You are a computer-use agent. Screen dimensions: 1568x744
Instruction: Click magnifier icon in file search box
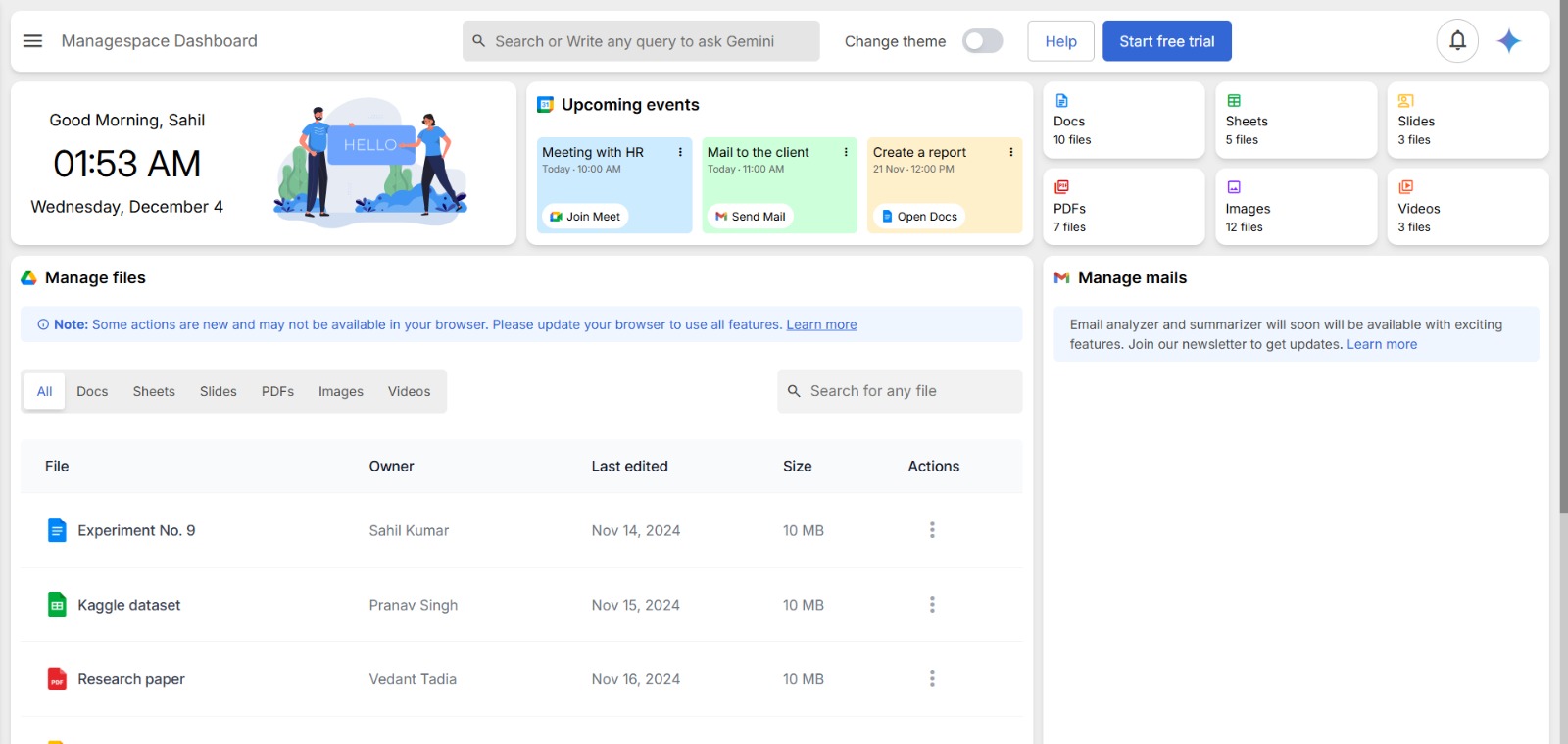794,391
